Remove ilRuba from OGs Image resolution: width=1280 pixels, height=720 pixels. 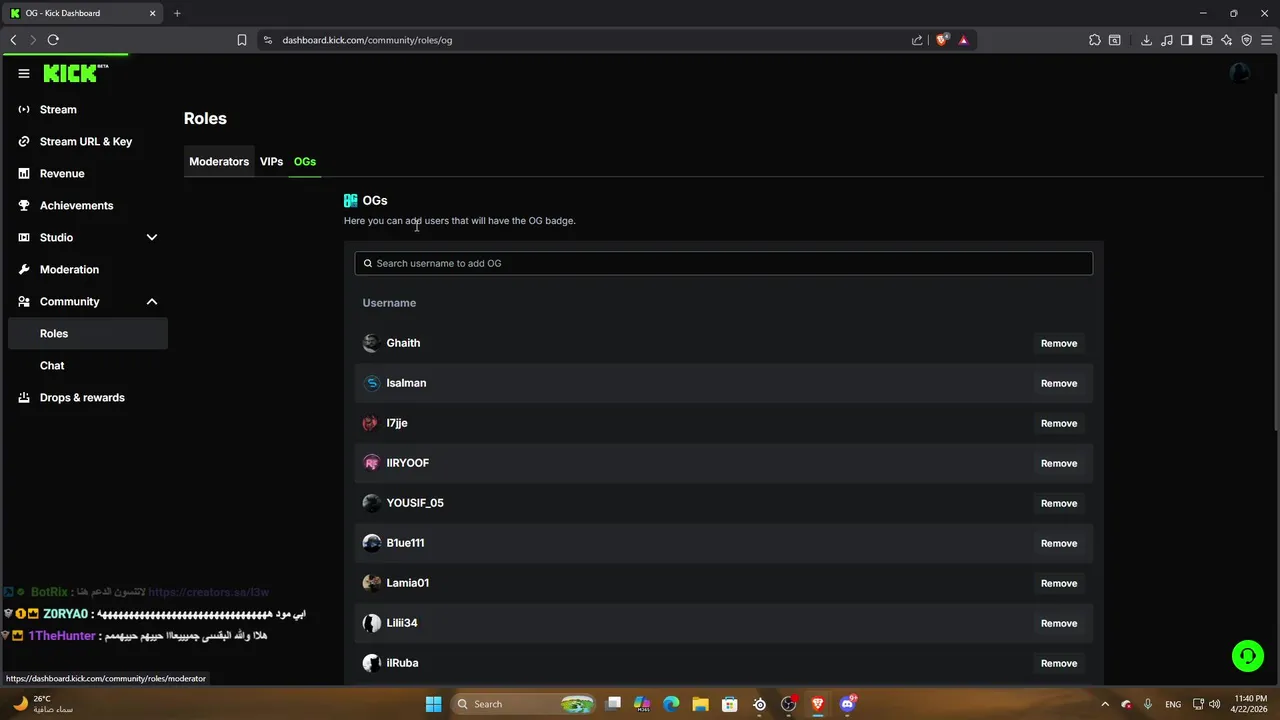click(x=1059, y=663)
